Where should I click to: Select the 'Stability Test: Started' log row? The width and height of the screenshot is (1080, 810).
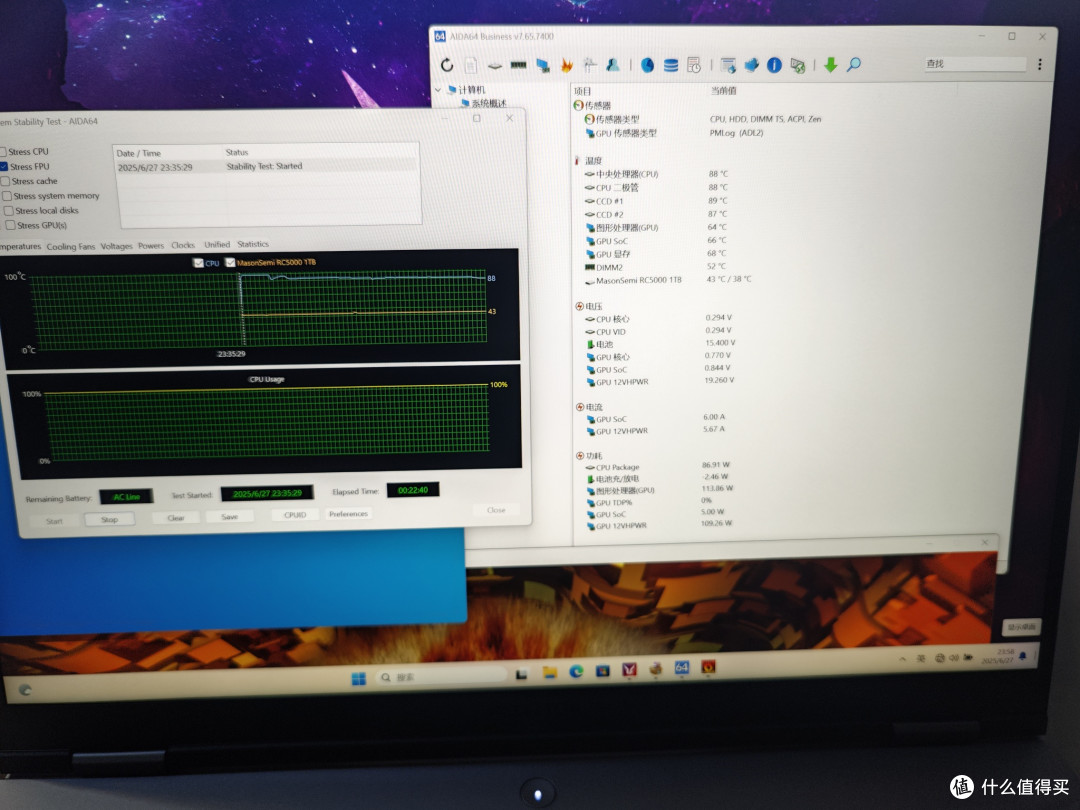click(x=267, y=166)
